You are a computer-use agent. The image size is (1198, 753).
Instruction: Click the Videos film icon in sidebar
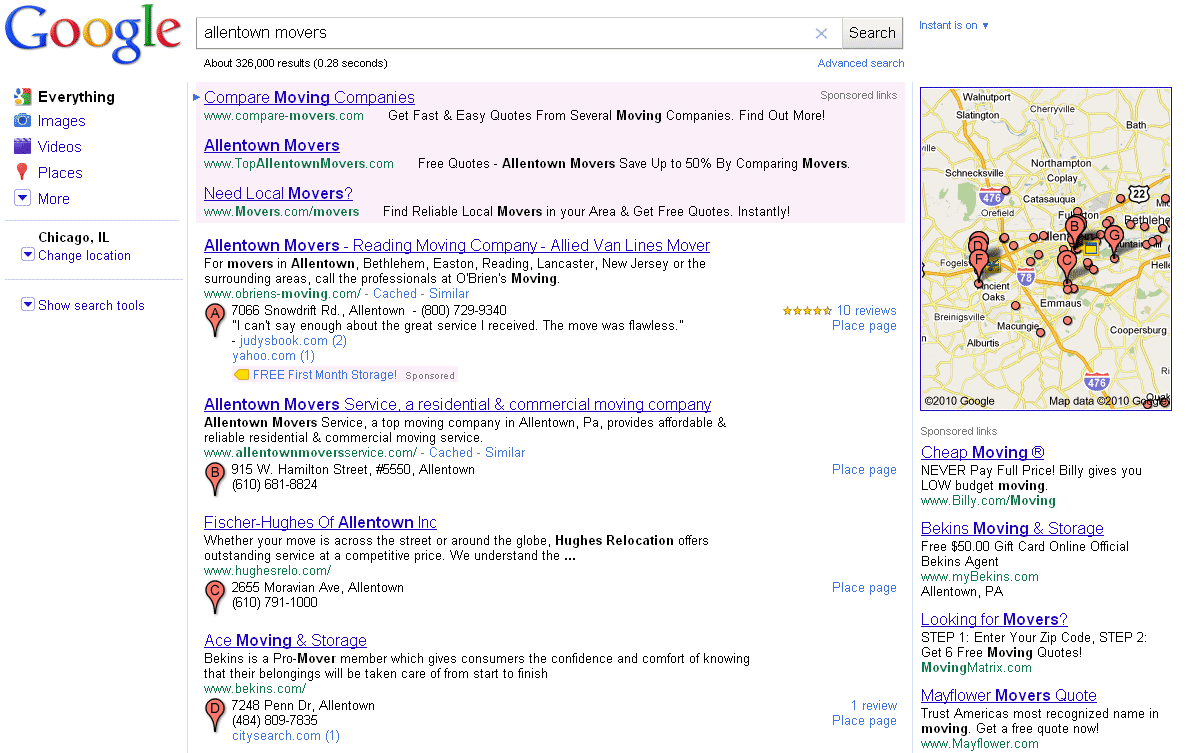coord(22,147)
